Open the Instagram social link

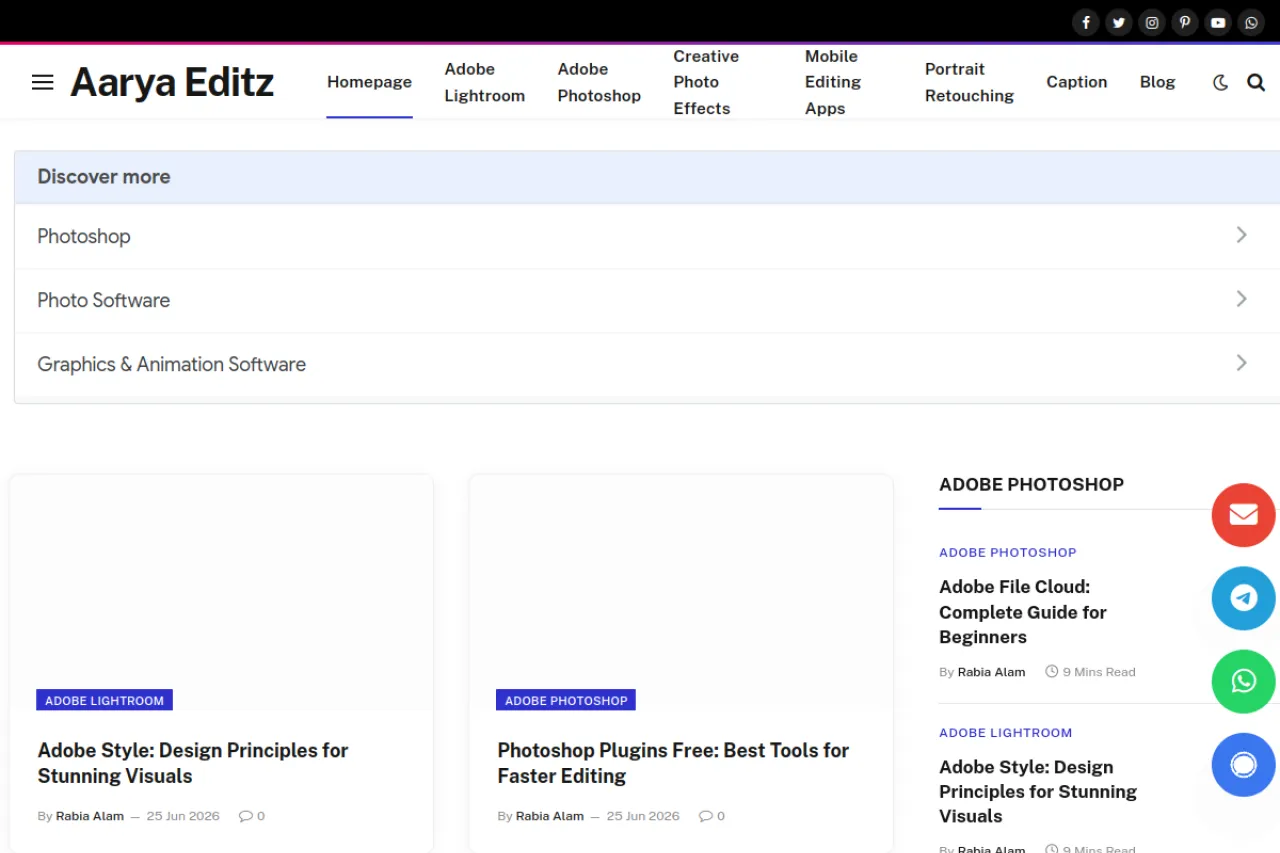1152,23
